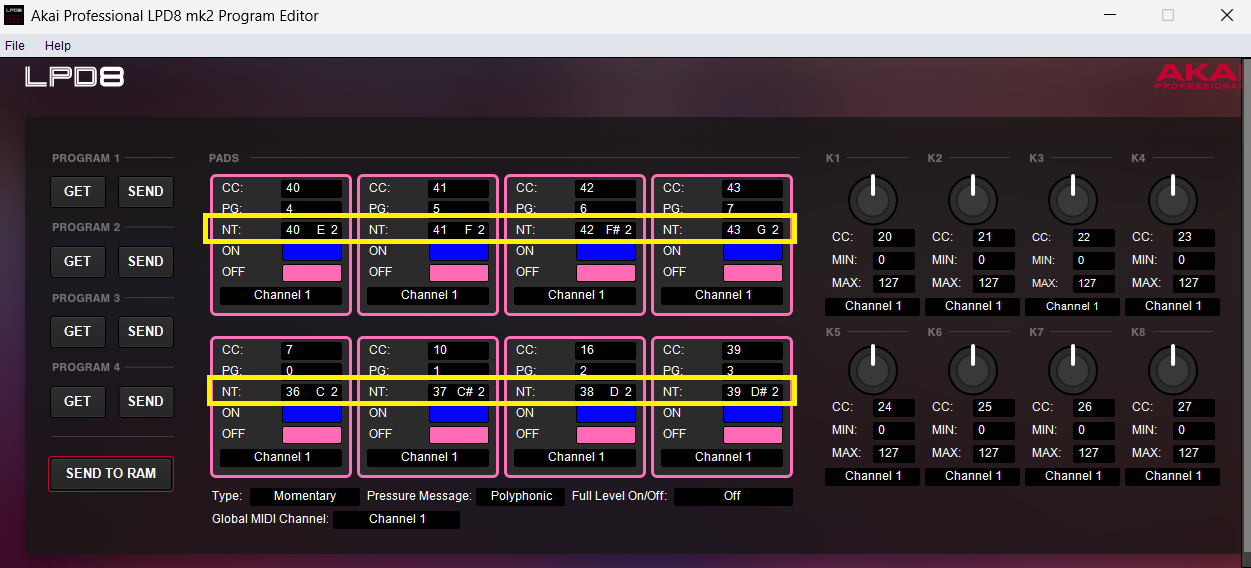The image size is (1251, 568).
Task: Open channel dropdown under knob K8
Action: pos(1172,476)
